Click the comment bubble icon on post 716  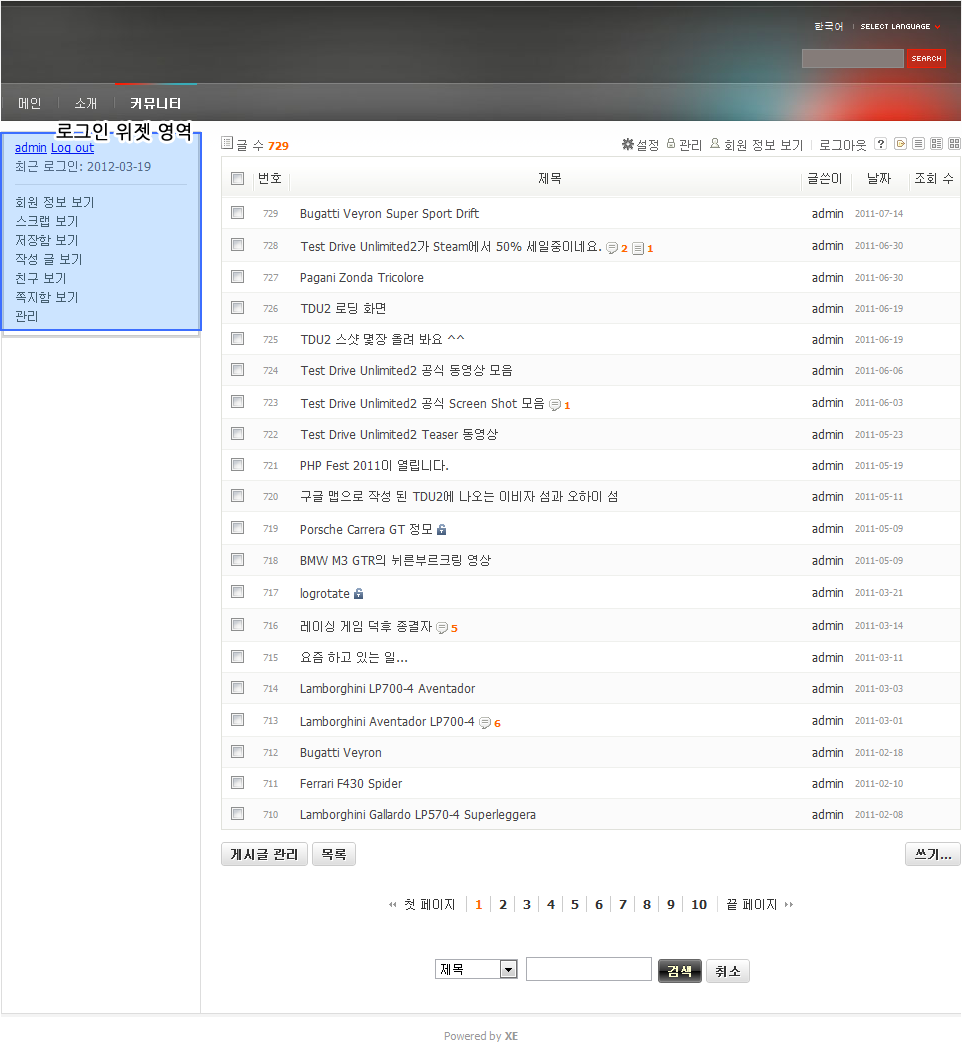click(x=442, y=628)
